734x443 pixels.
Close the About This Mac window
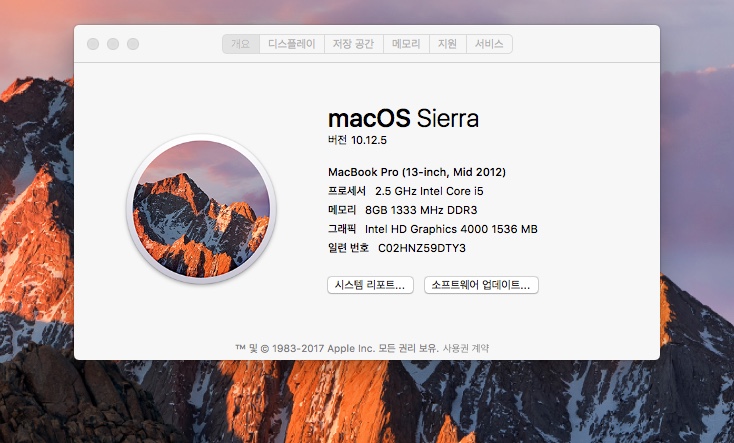93,44
